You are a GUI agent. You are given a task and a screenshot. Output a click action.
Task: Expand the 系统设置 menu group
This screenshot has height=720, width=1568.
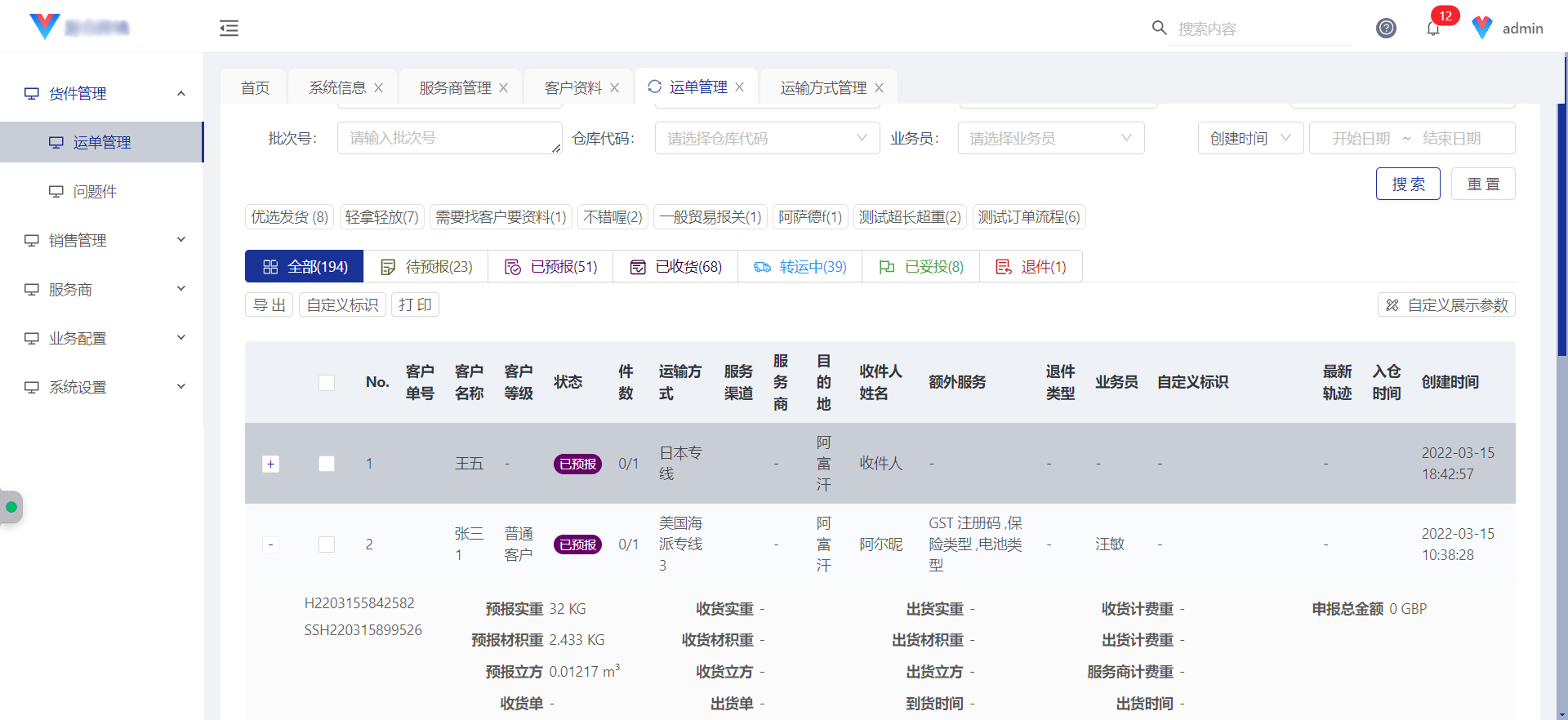tap(181, 387)
